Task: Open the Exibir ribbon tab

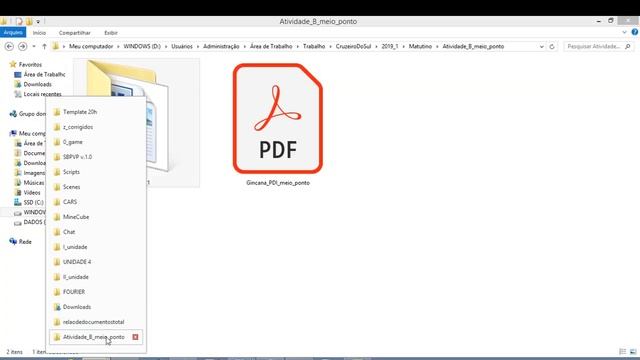Action: 111,33
